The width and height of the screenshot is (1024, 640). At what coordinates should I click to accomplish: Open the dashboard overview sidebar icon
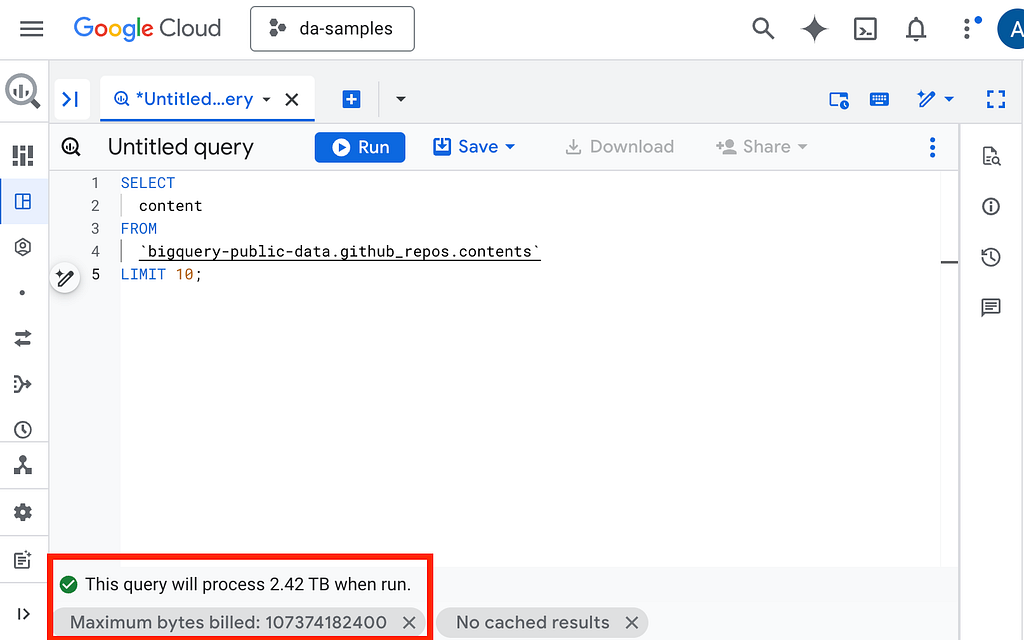point(23,155)
